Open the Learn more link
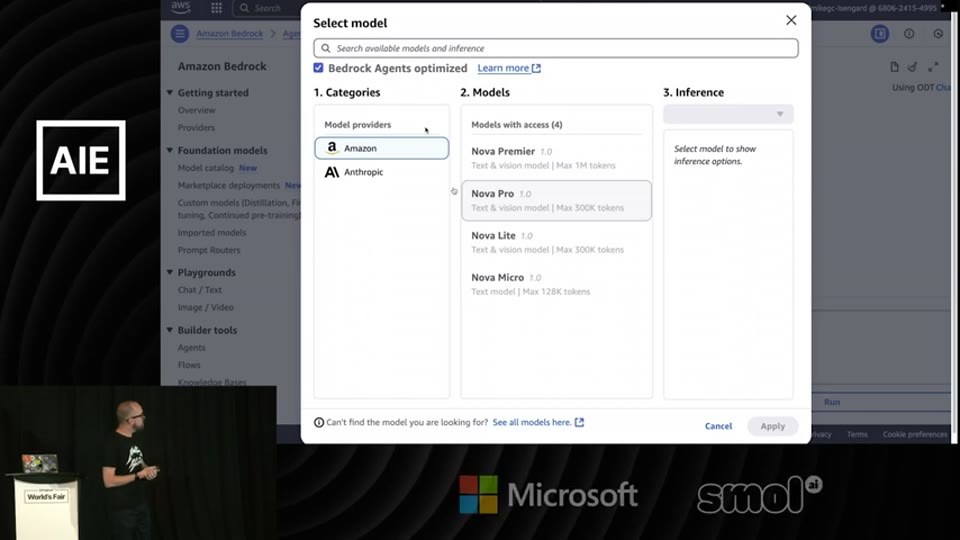Screen dimensions: 960x540 509,68
